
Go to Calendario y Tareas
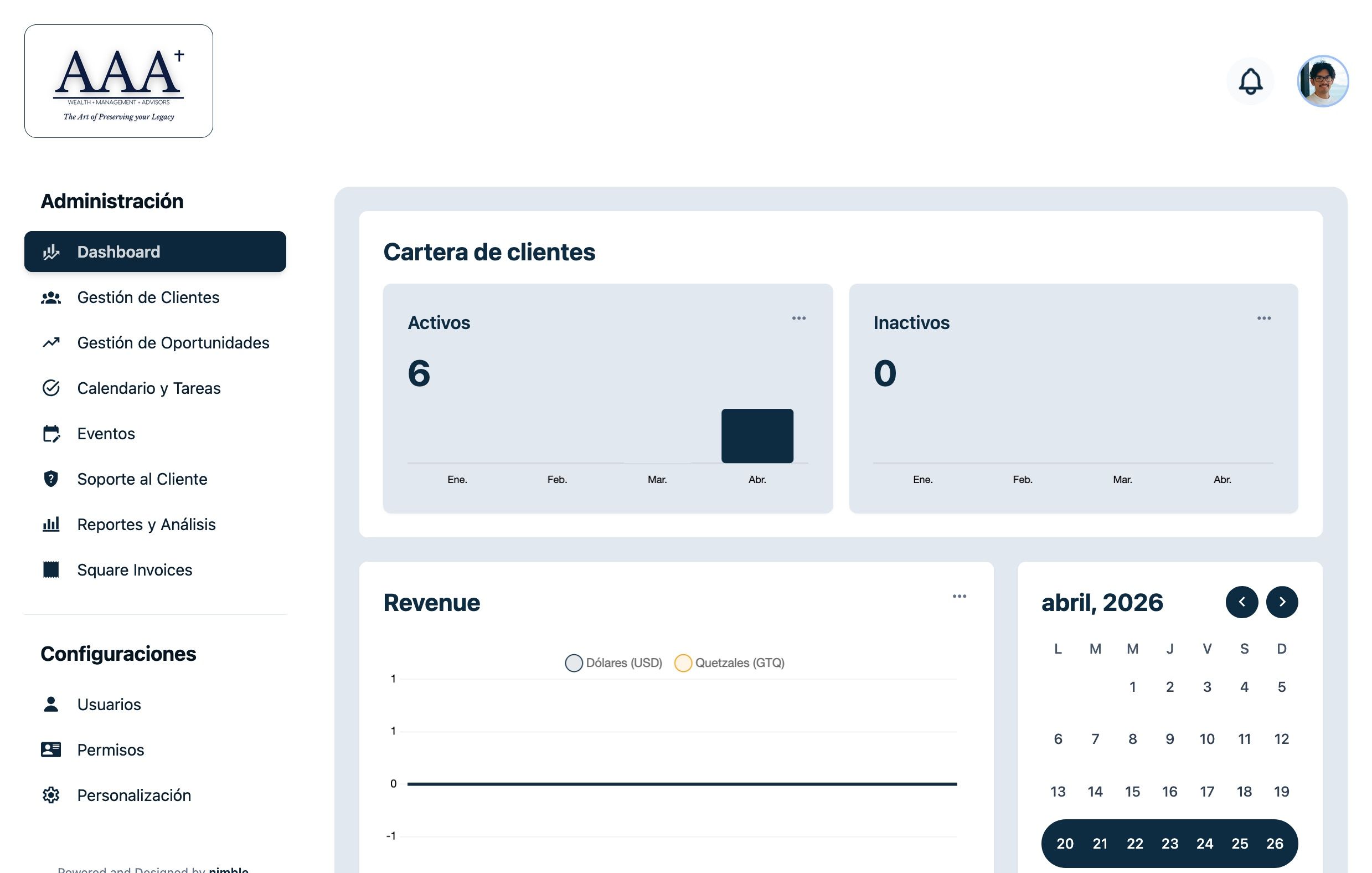155,388
